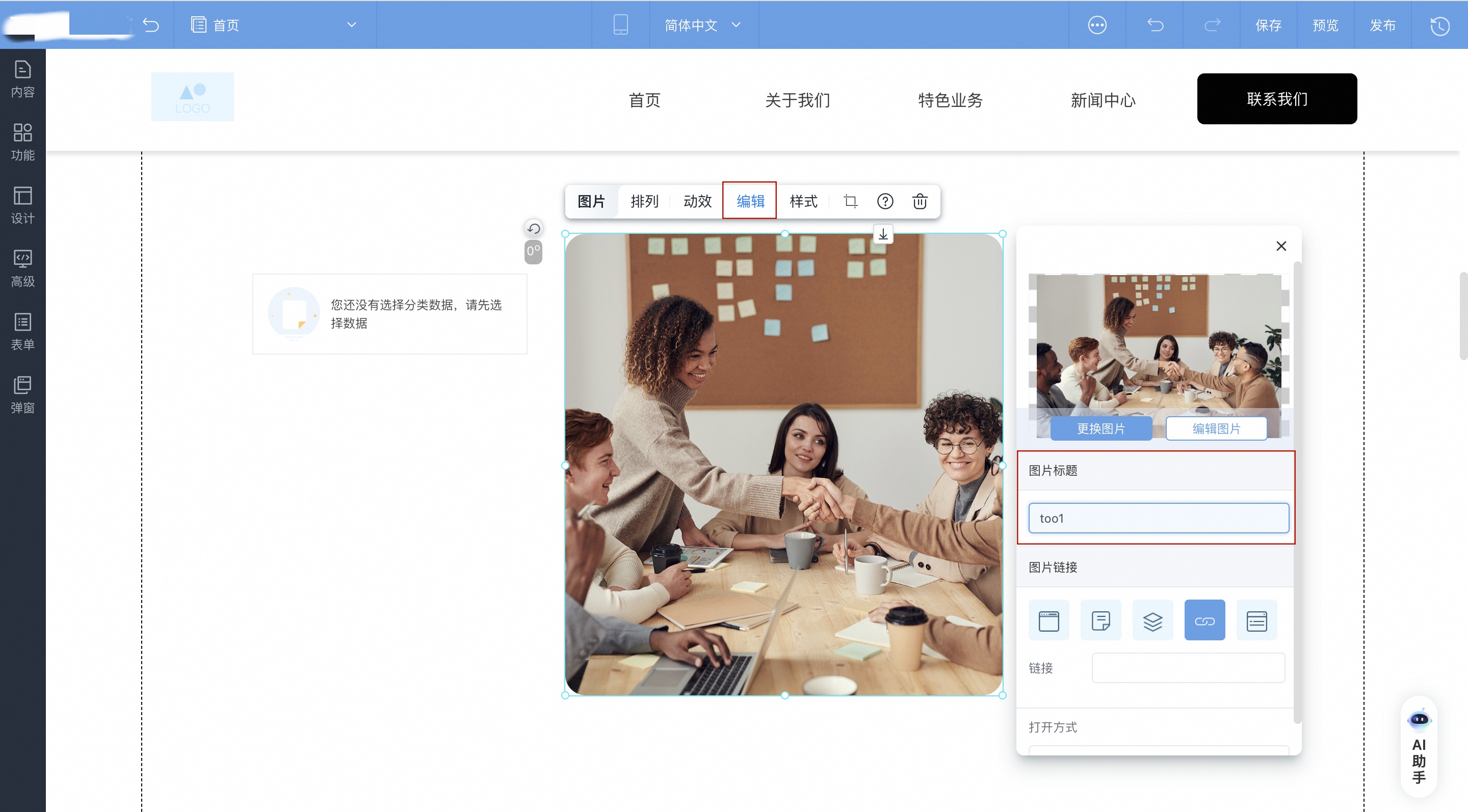This screenshot has width=1468, height=812.
Task: Open the help question mark icon
Action: (x=885, y=201)
